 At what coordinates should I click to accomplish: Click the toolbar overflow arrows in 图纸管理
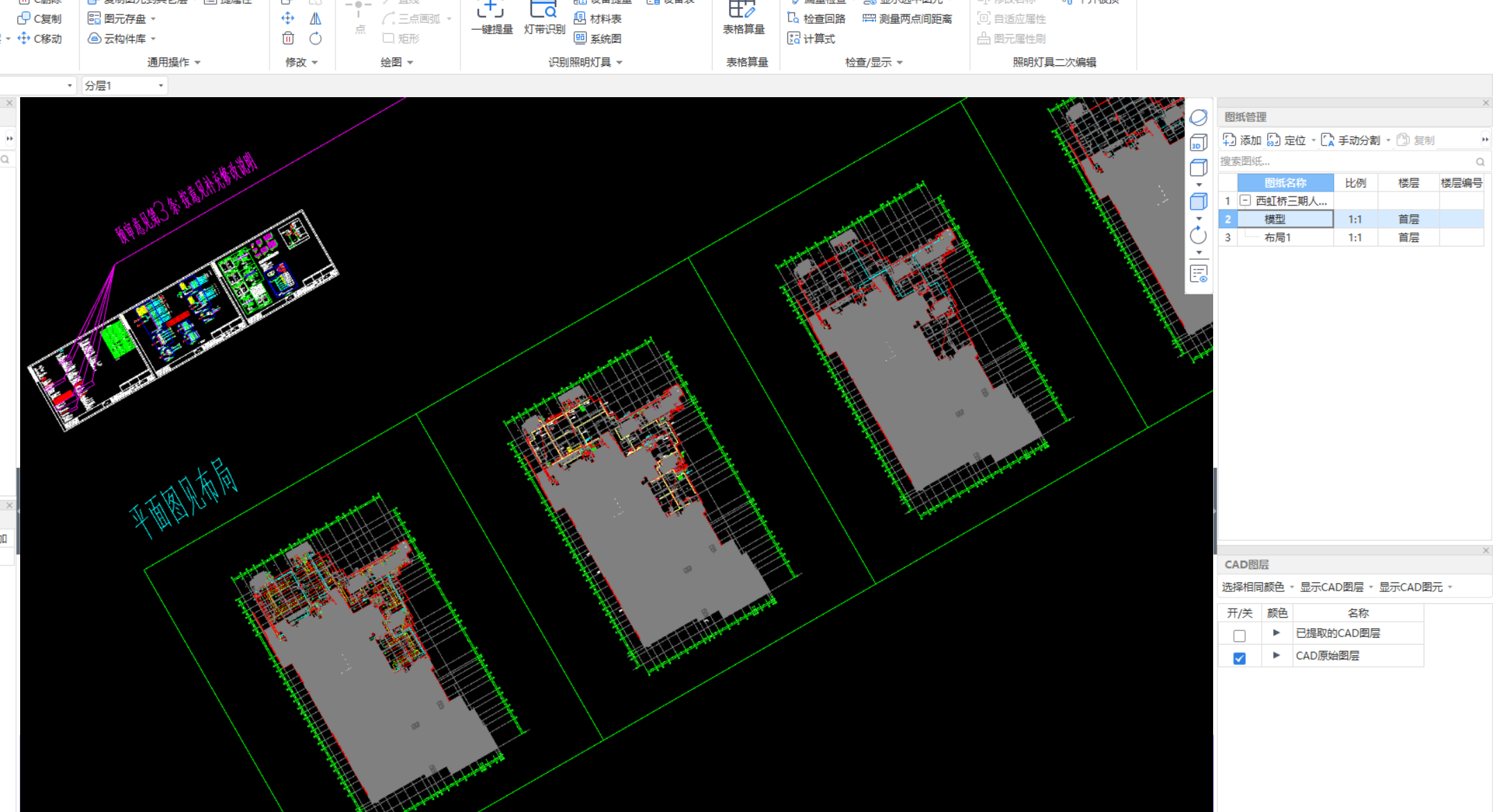(1485, 139)
